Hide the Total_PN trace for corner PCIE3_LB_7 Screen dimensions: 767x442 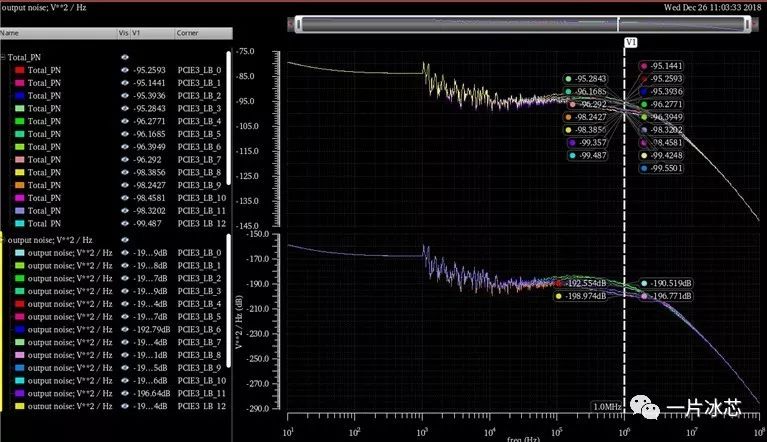tap(125, 159)
